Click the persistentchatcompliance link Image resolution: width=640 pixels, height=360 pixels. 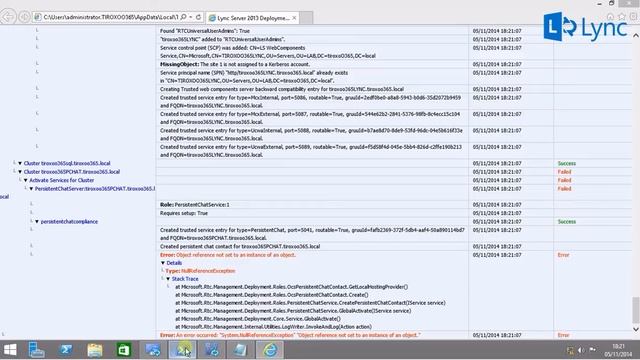(x=69, y=222)
